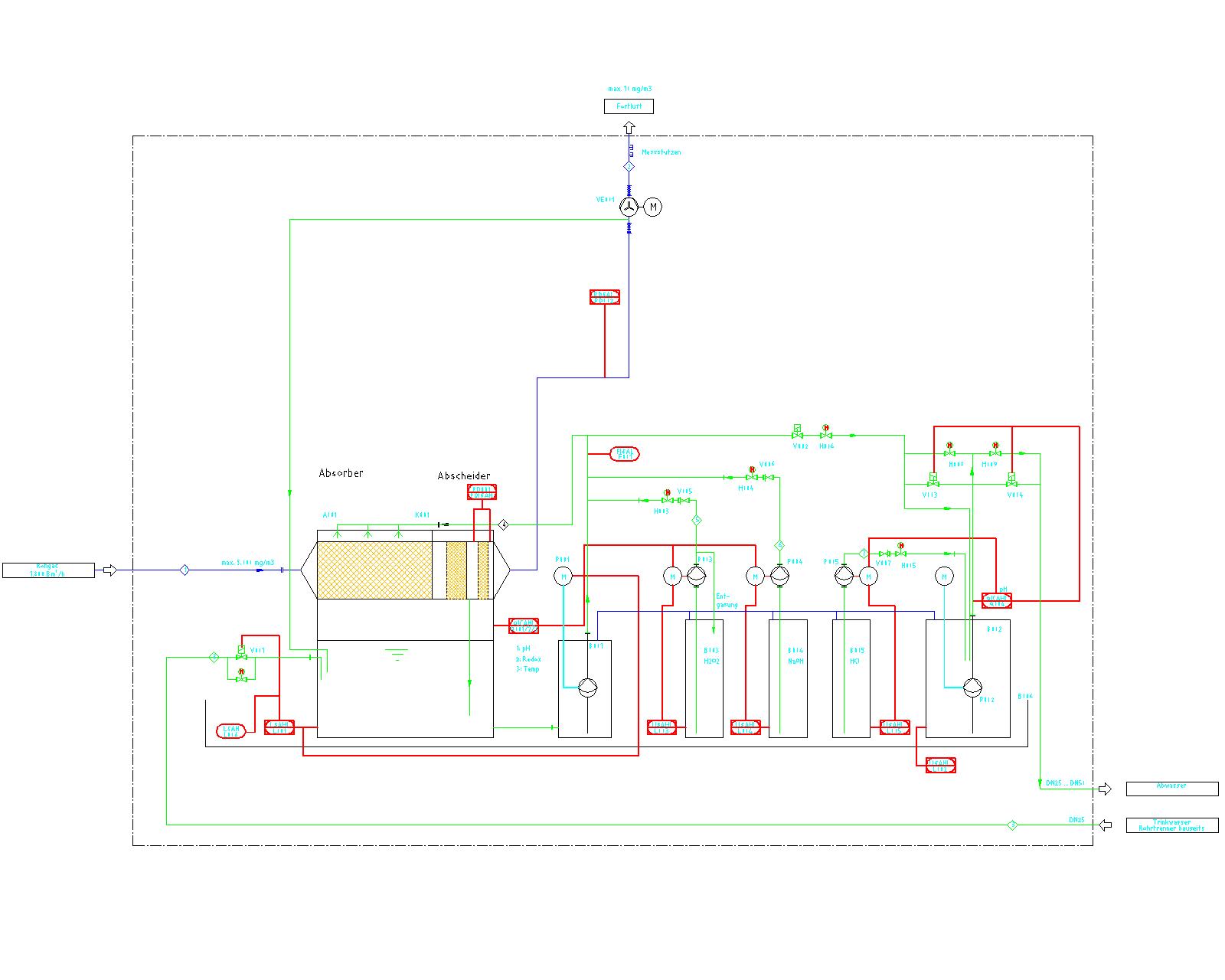Image resolution: width=1225 pixels, height=980 pixels.
Task: Select the Rohgas inlet label box
Action: pyautogui.click(x=48, y=570)
